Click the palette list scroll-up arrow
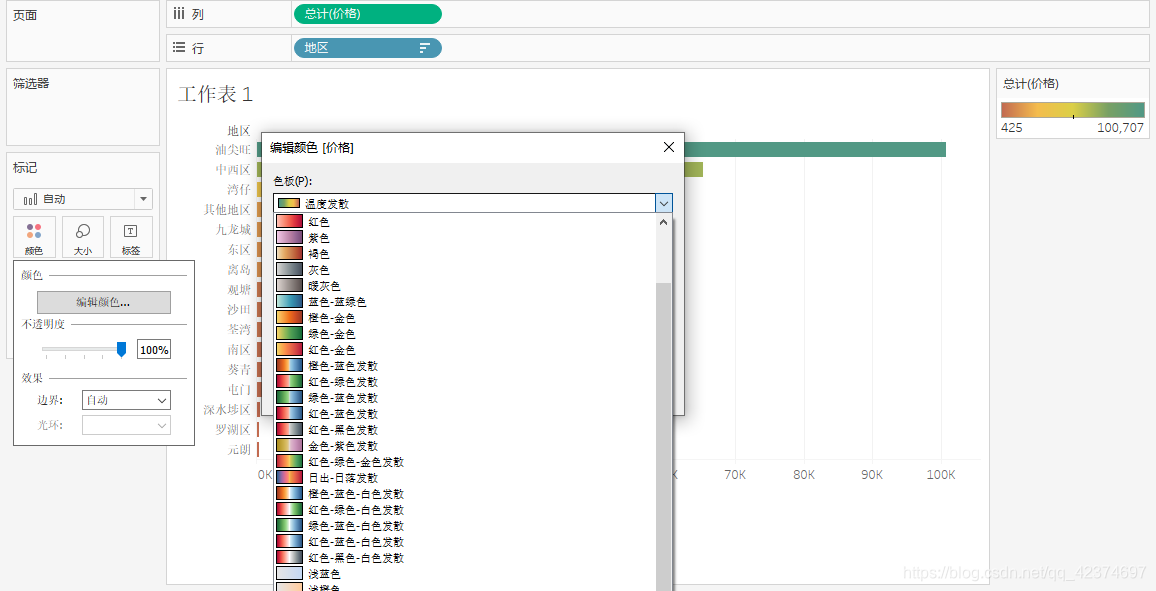This screenshot has width=1156, height=591. tap(664, 222)
